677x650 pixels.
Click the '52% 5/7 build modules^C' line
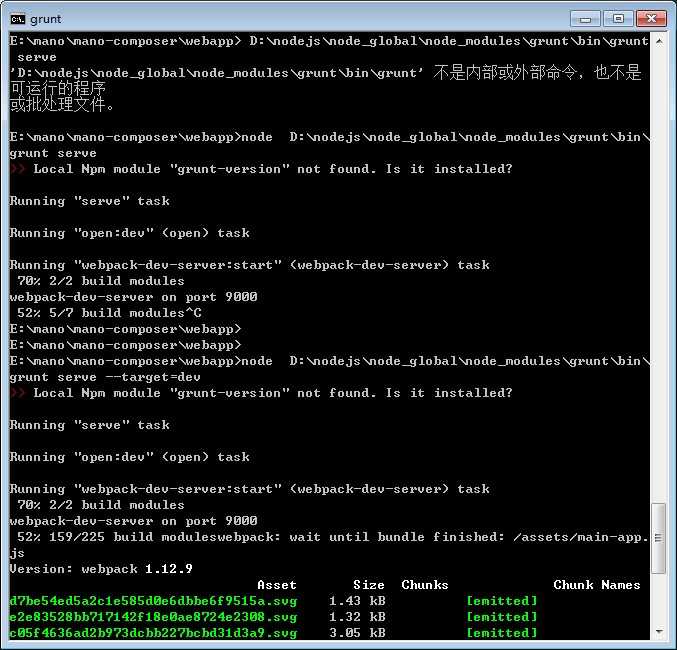point(109,313)
